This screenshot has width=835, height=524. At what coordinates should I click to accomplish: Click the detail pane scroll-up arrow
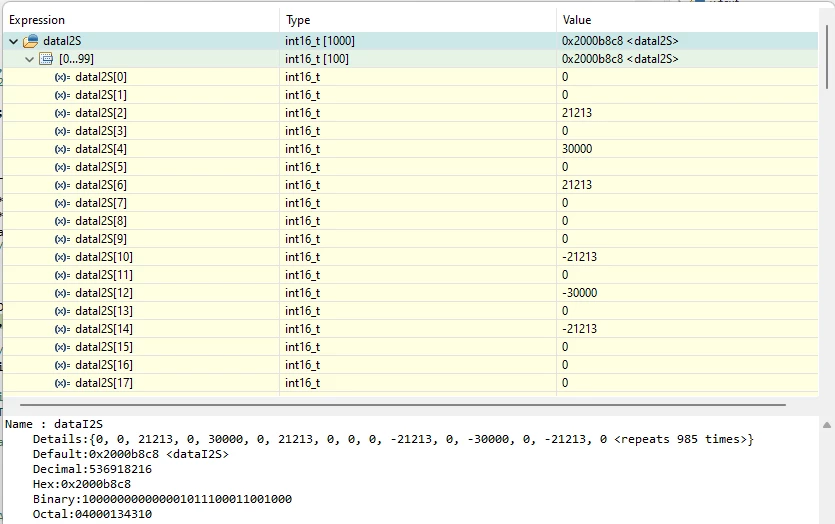tap(826, 425)
